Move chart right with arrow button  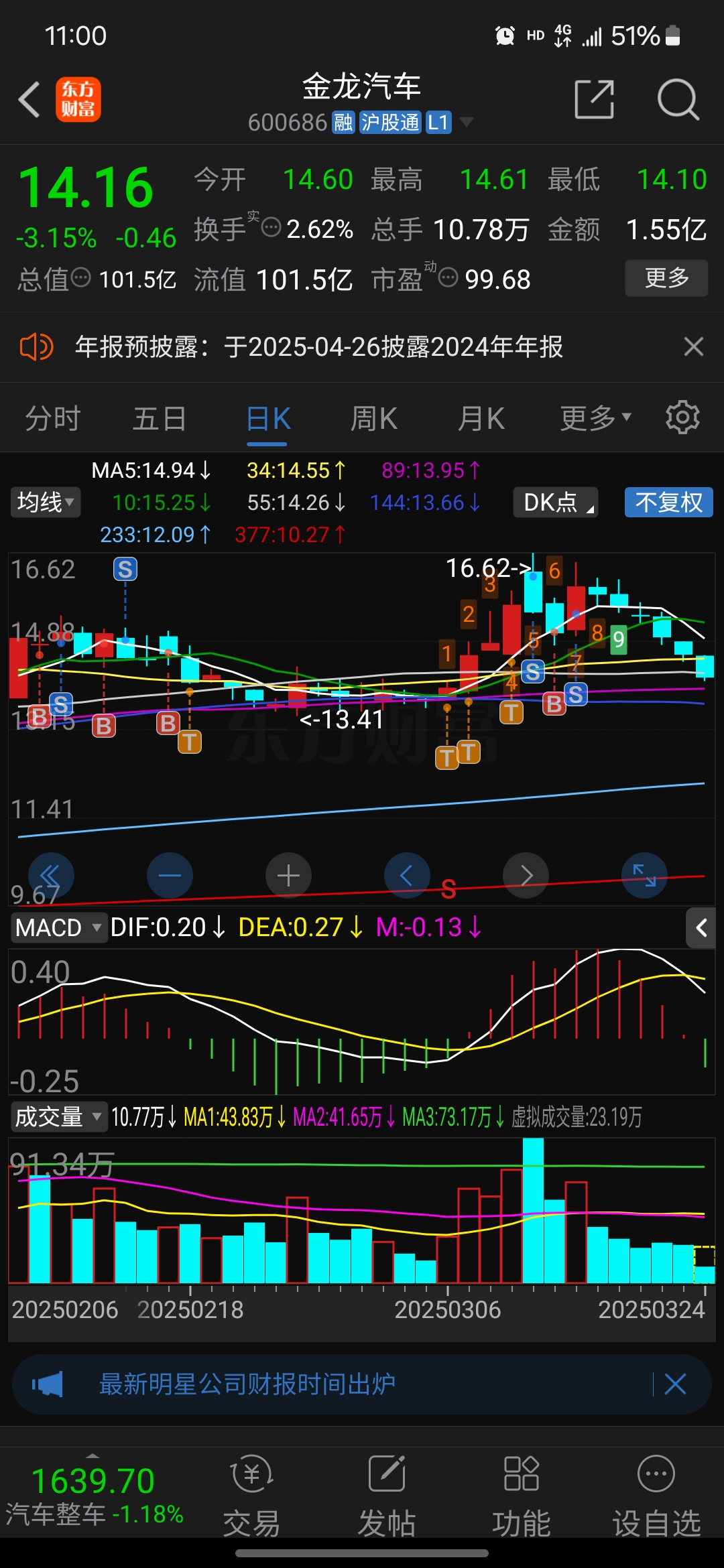click(526, 875)
